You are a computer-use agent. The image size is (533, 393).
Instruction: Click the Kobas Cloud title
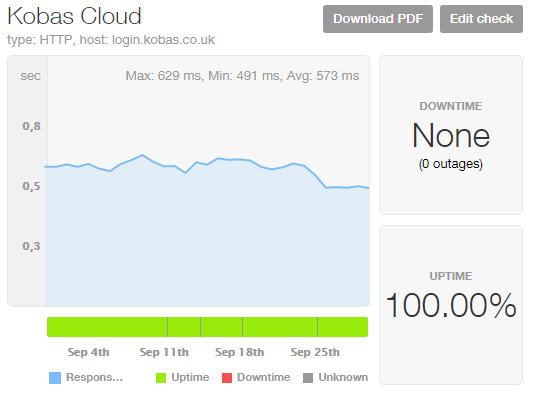[74, 16]
